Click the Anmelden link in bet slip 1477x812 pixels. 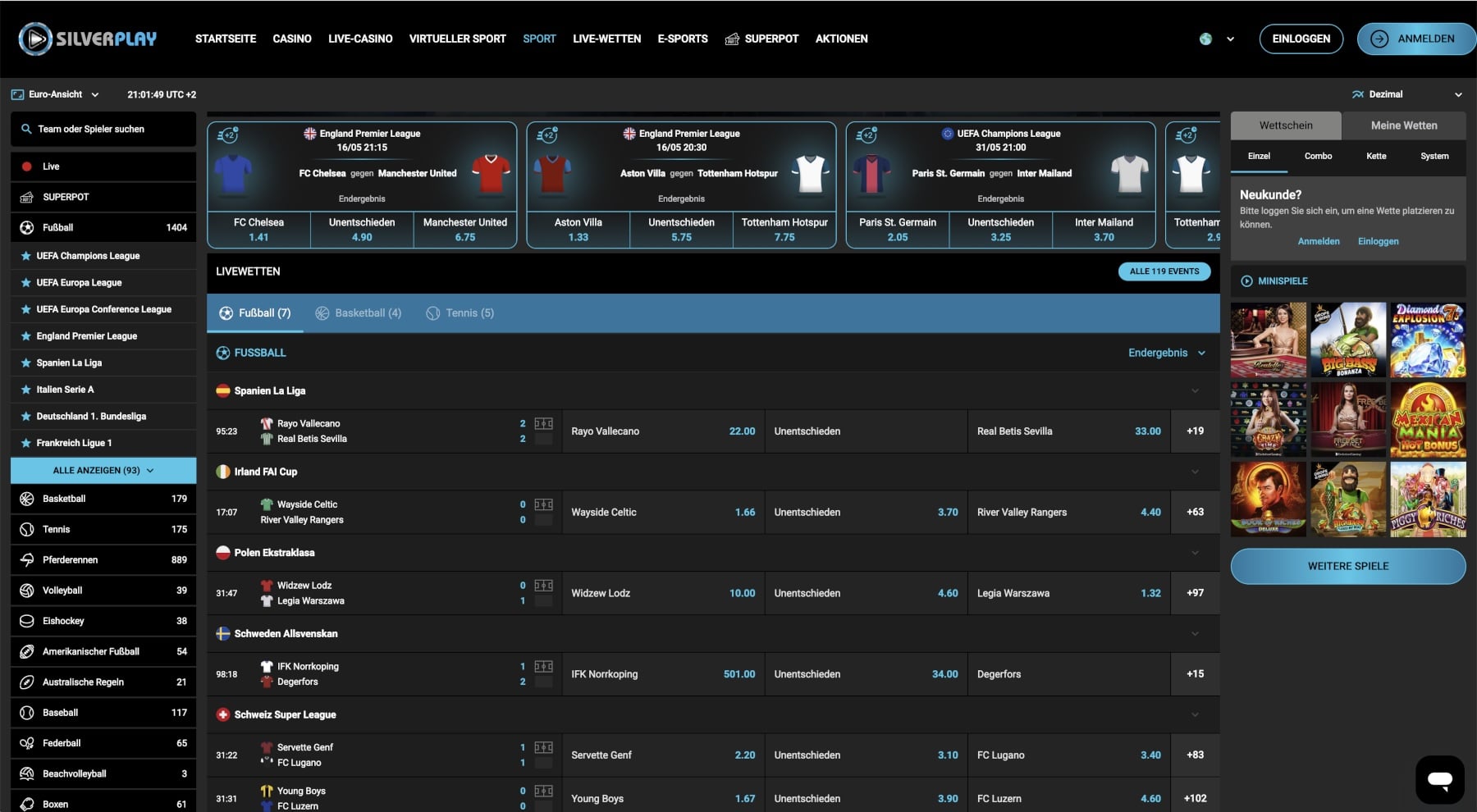1319,241
